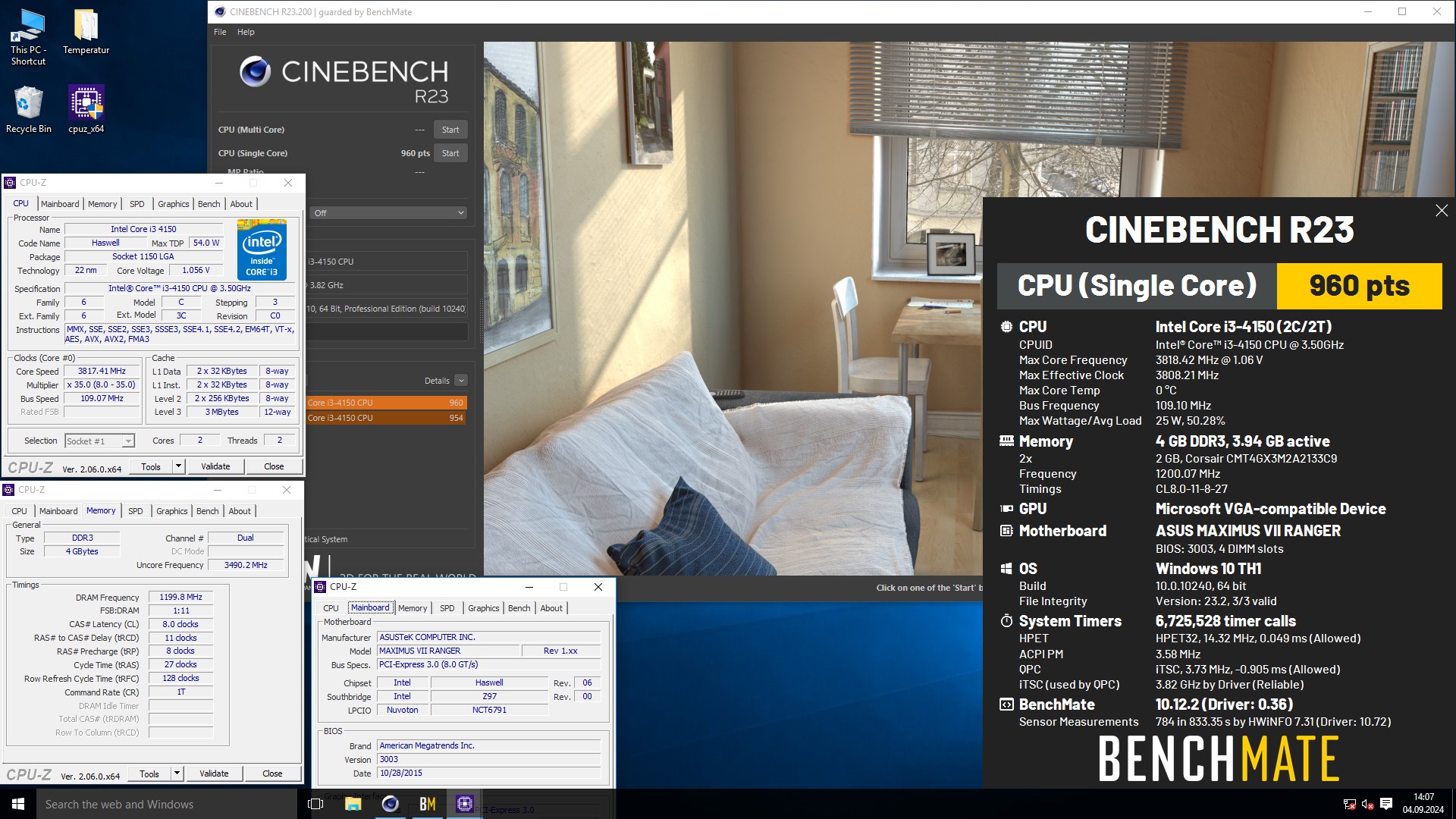The width and height of the screenshot is (1456, 819).
Task: Click the Core i3-4150 954 ranking bar
Action: [386, 418]
